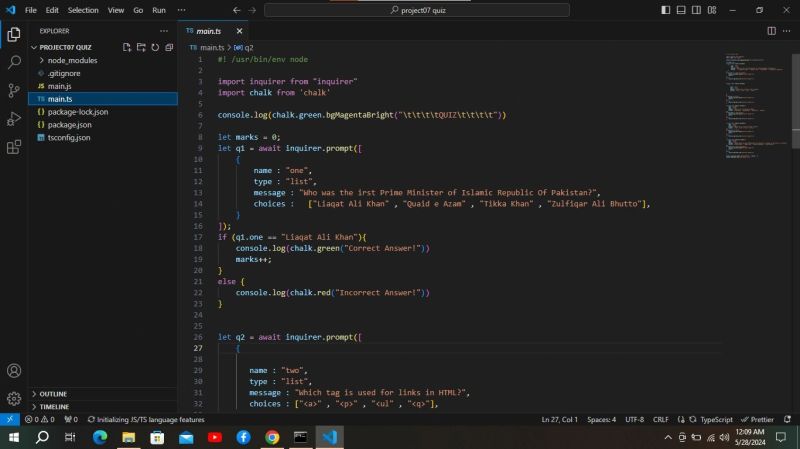Screen dimensions: 800x449
Task: Change the Spaces: 4 indentation setting
Action: click(x=601, y=419)
